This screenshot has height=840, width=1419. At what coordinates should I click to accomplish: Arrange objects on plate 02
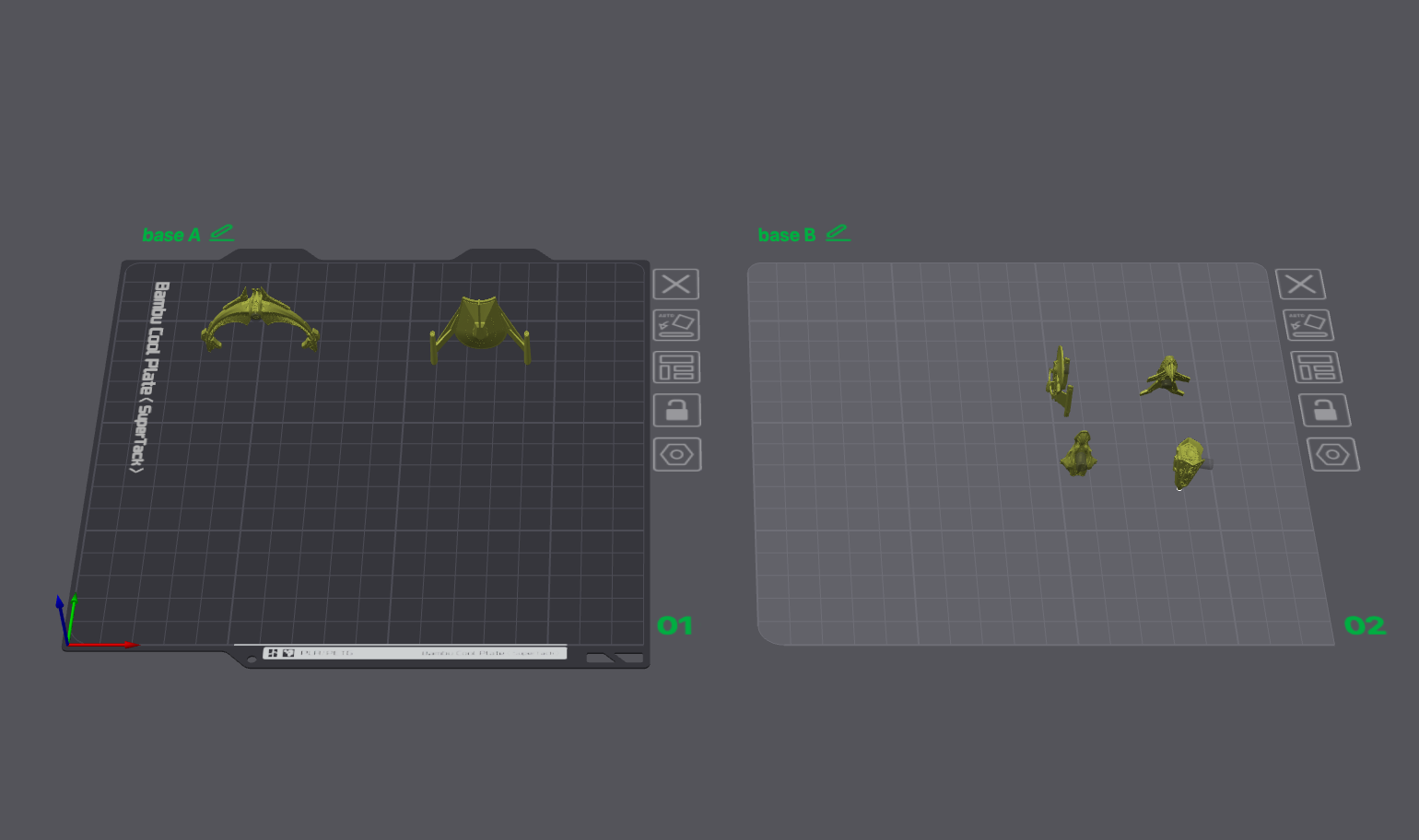(1317, 367)
